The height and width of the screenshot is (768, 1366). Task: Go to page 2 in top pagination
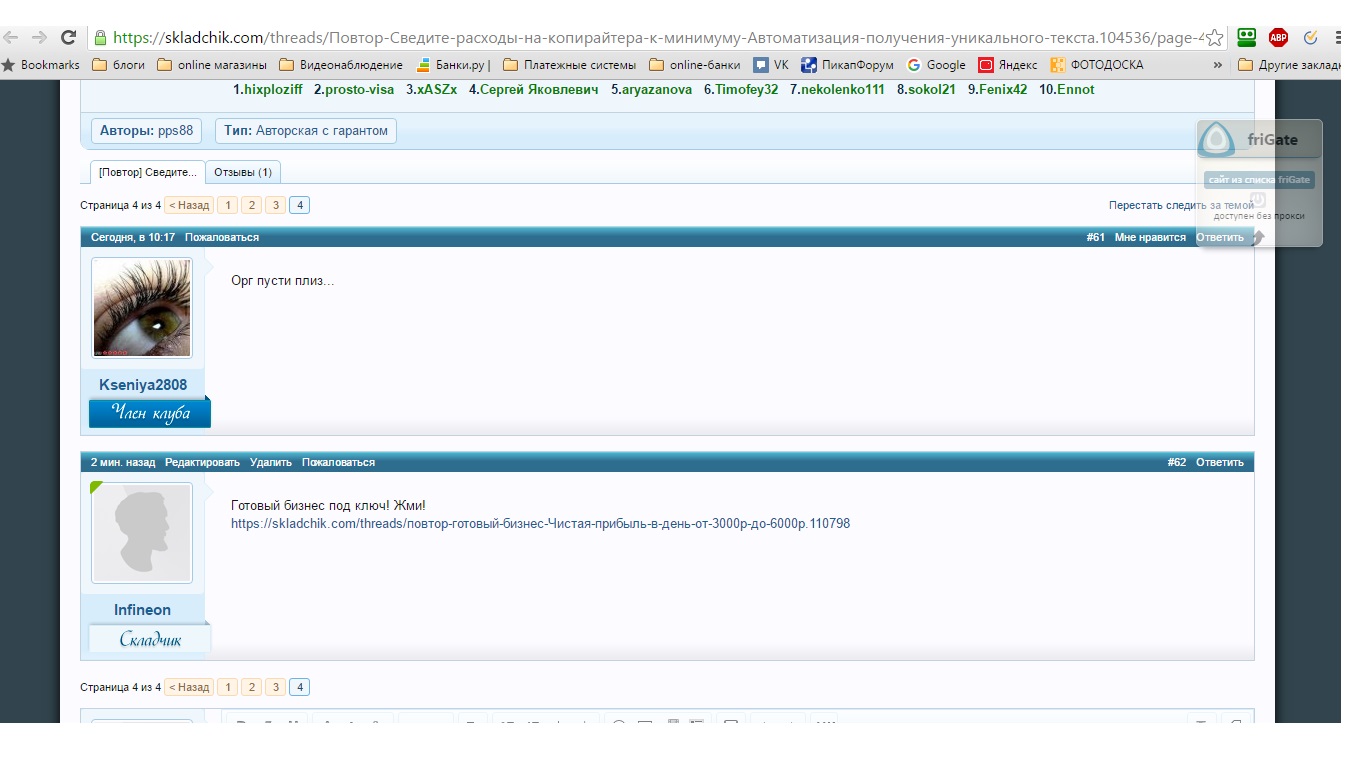click(251, 205)
